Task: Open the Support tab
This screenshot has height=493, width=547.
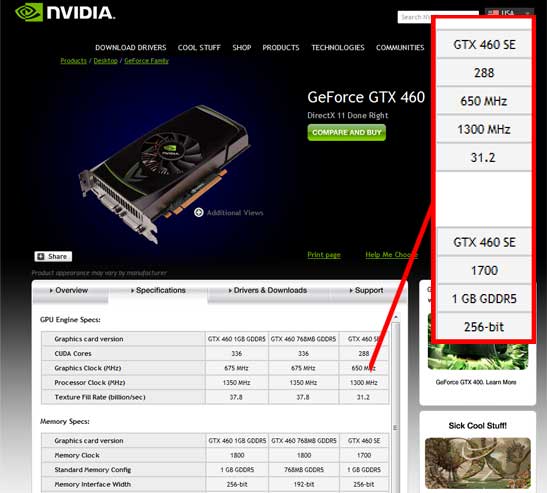Action: point(366,290)
